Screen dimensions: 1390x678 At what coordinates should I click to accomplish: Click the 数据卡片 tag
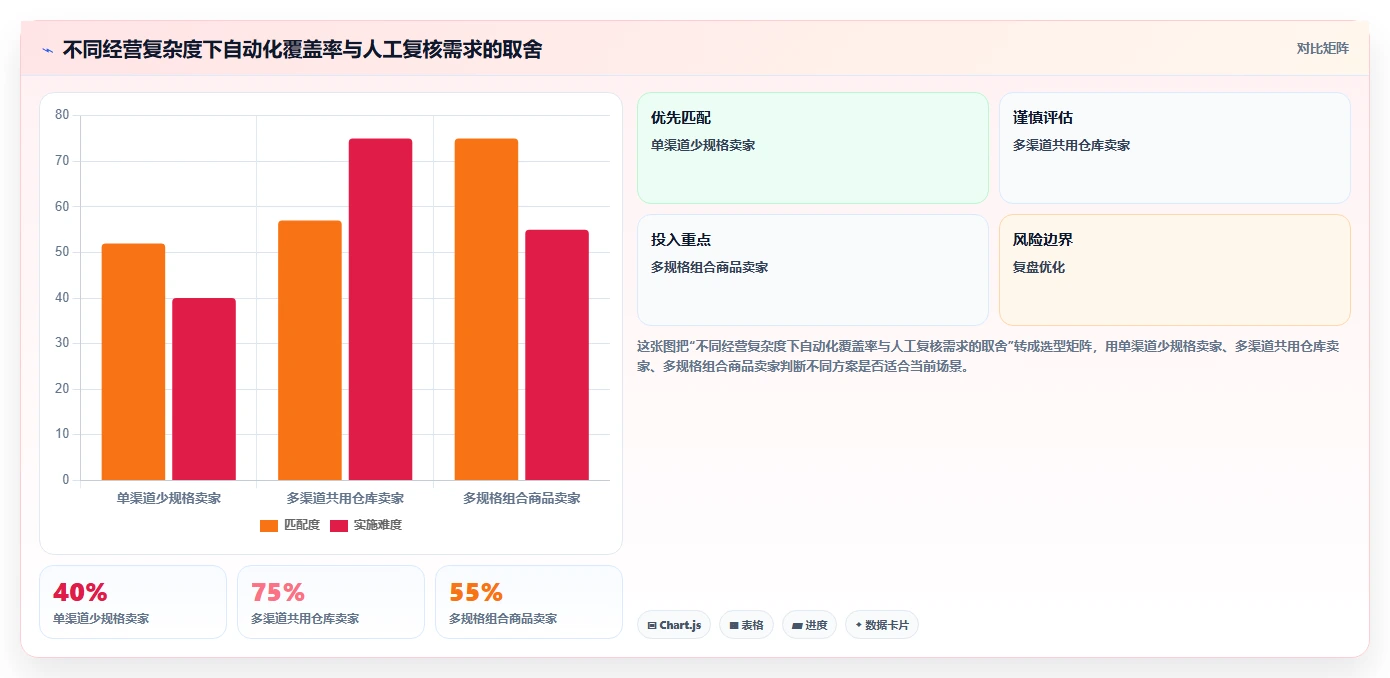coord(882,625)
